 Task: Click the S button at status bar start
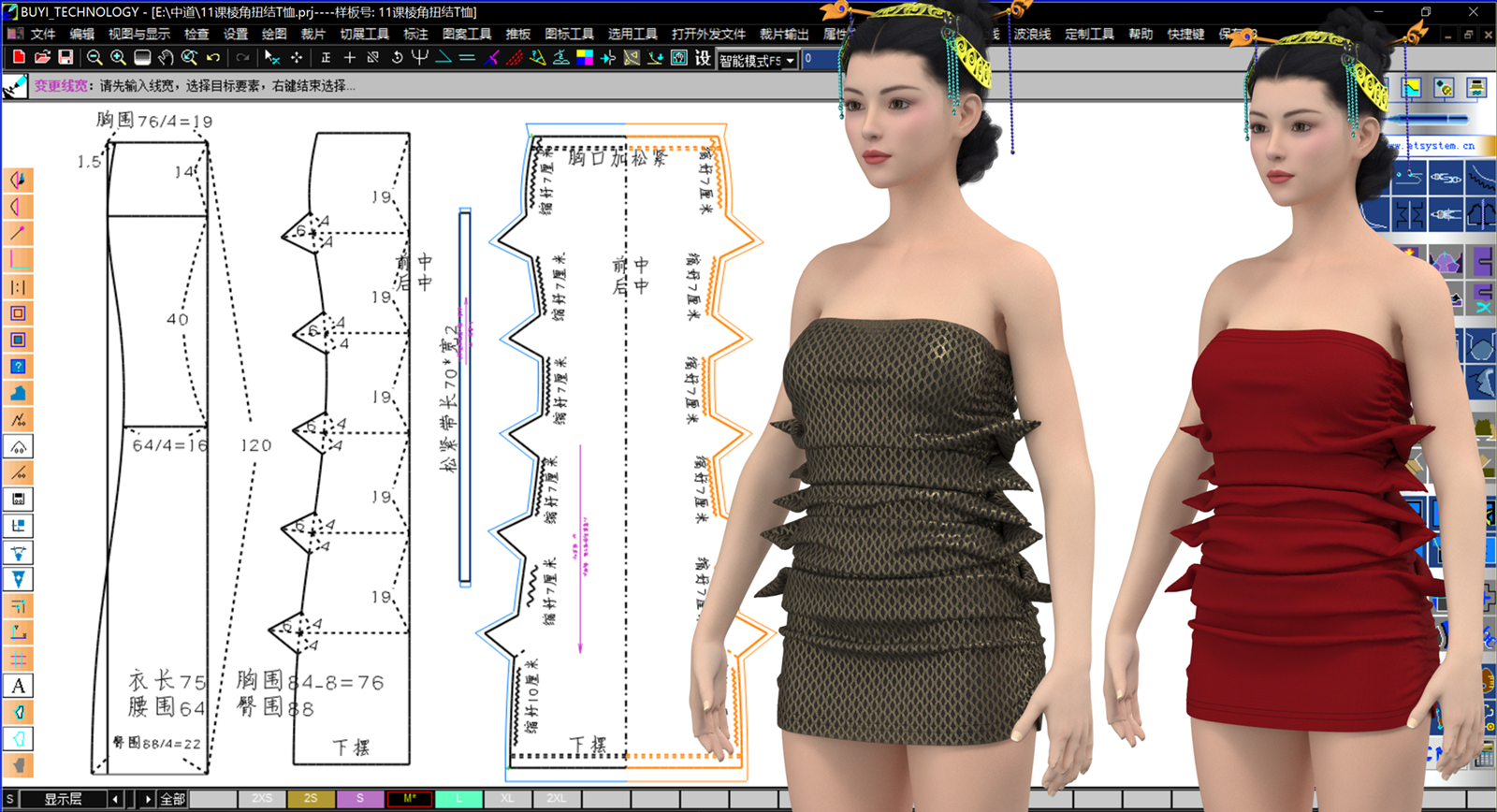point(10,799)
